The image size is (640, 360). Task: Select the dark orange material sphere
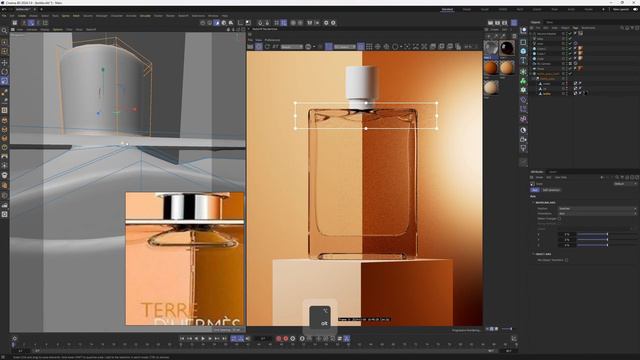(x=491, y=67)
